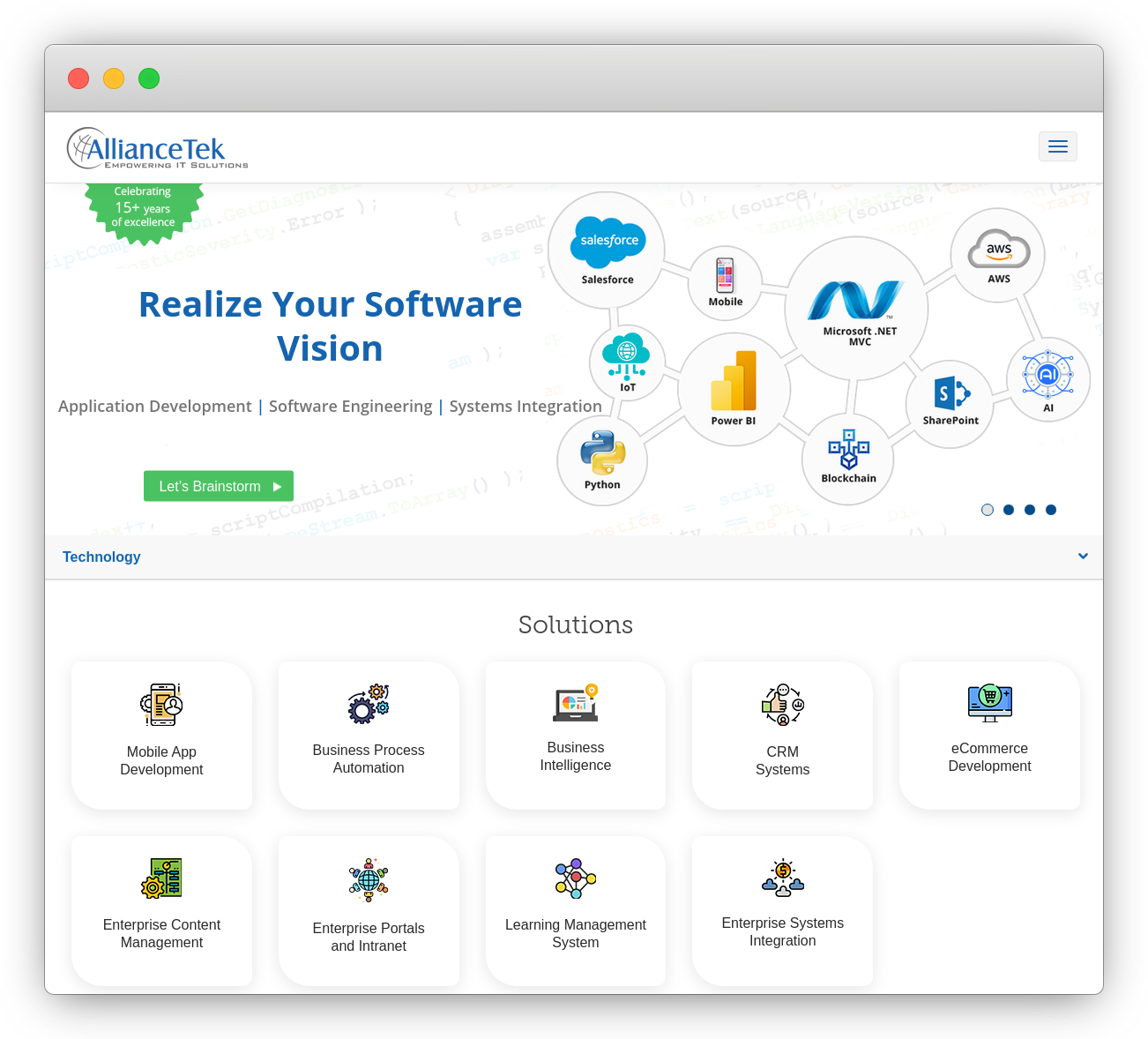Click the Realize Your Software Vision headline
The width and height of the screenshot is (1148, 1039).
click(x=330, y=326)
